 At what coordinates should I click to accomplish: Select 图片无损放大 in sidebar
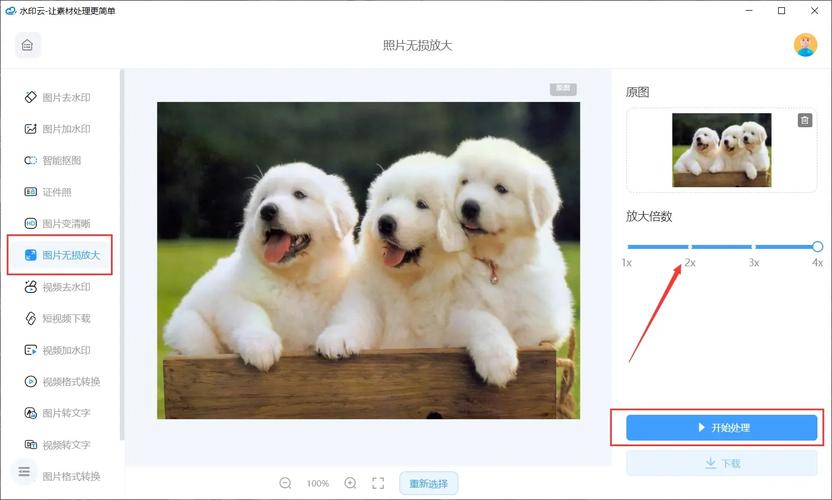62,255
